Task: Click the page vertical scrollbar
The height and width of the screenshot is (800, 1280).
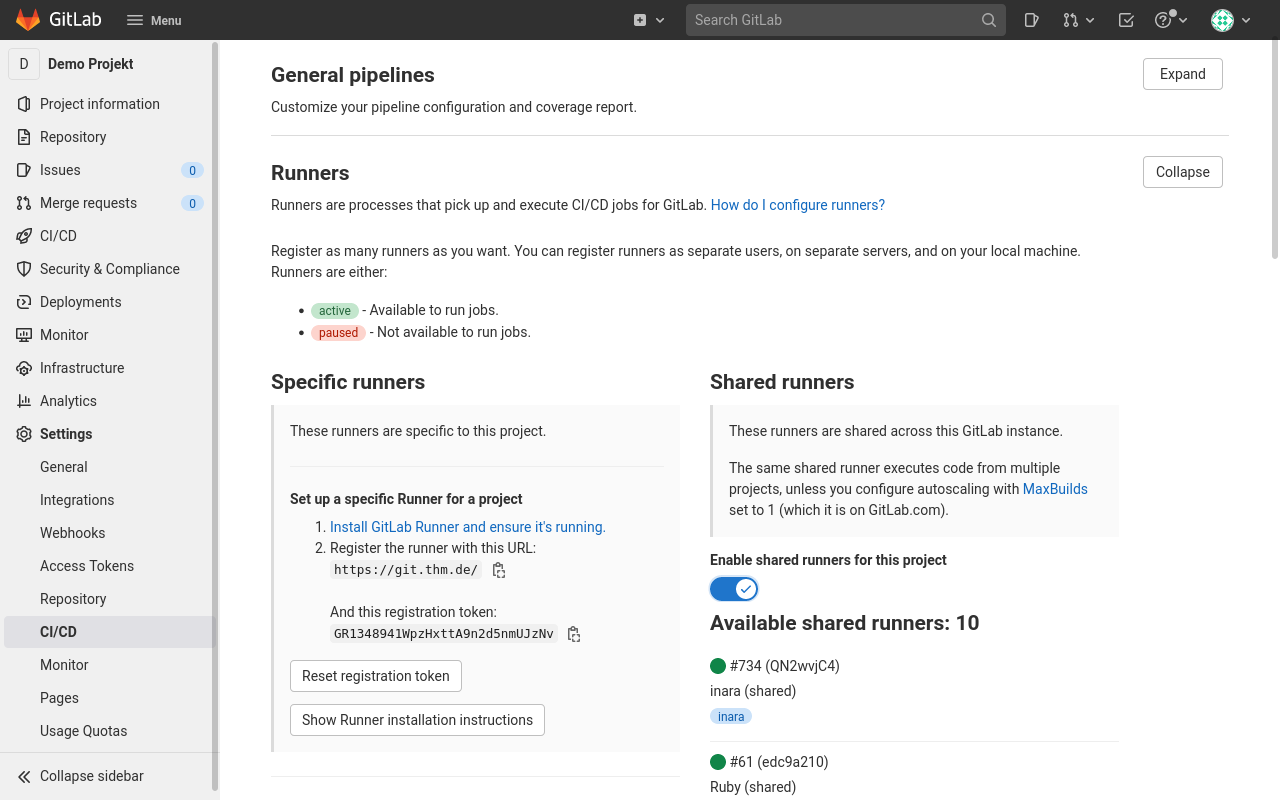Action: (1274, 150)
